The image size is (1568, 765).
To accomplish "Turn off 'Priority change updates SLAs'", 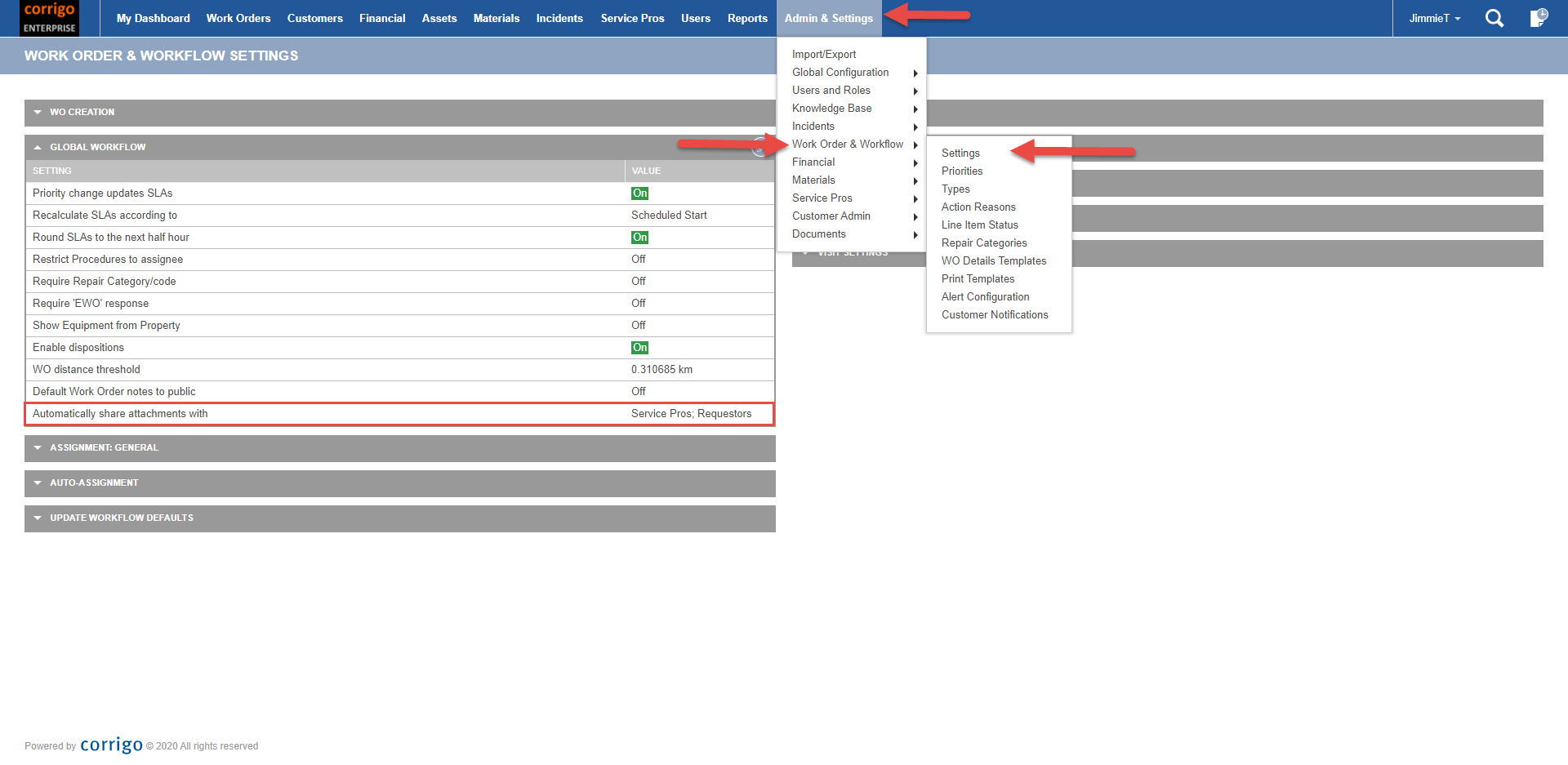I will click(x=639, y=193).
